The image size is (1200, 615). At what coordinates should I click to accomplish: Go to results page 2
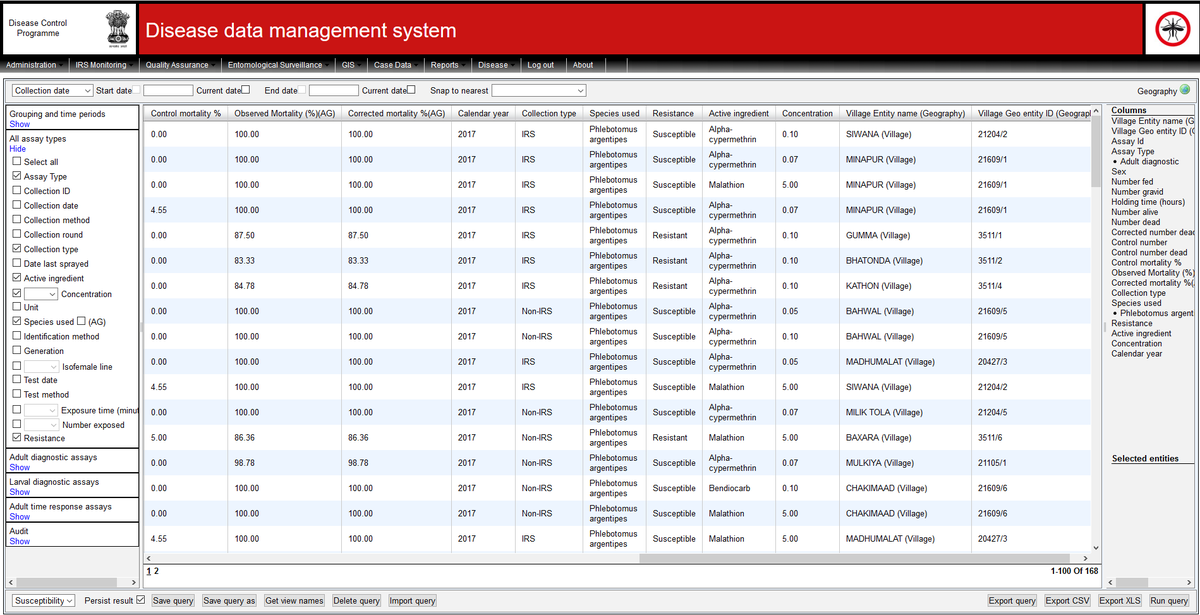(x=156, y=571)
